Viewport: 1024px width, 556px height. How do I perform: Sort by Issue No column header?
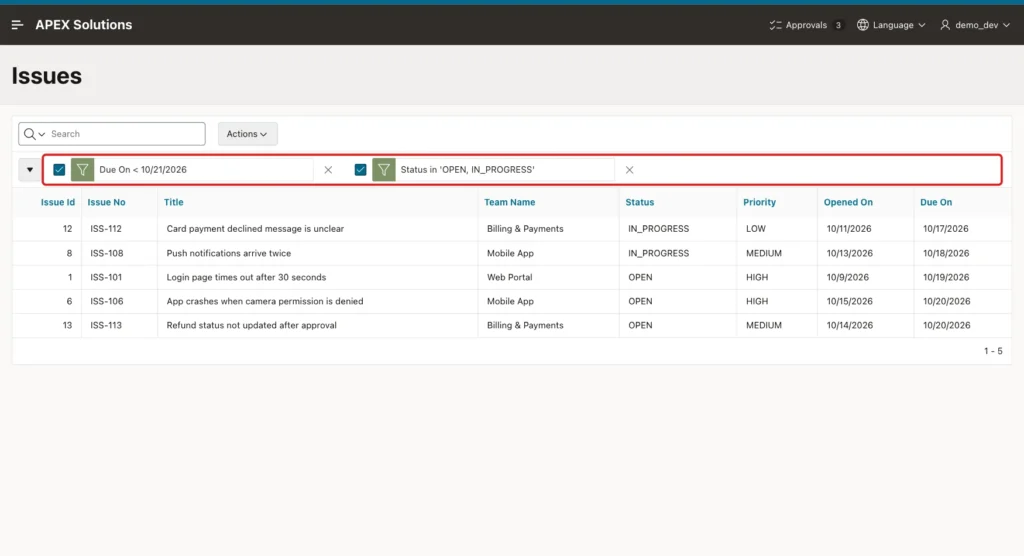106,203
